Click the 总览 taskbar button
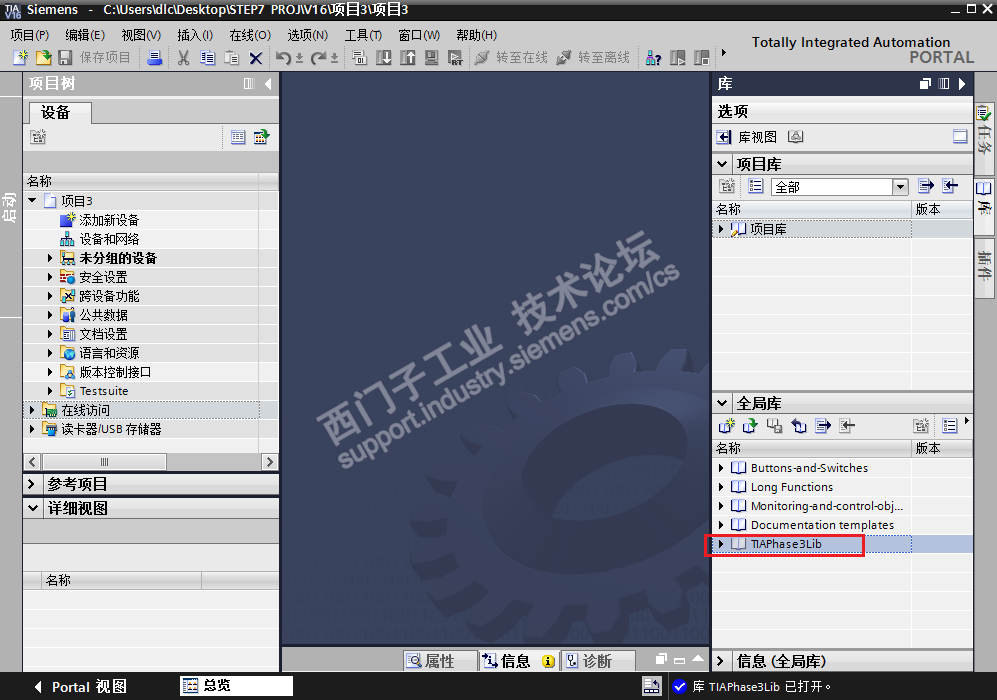The height and width of the screenshot is (700, 997). (237, 685)
